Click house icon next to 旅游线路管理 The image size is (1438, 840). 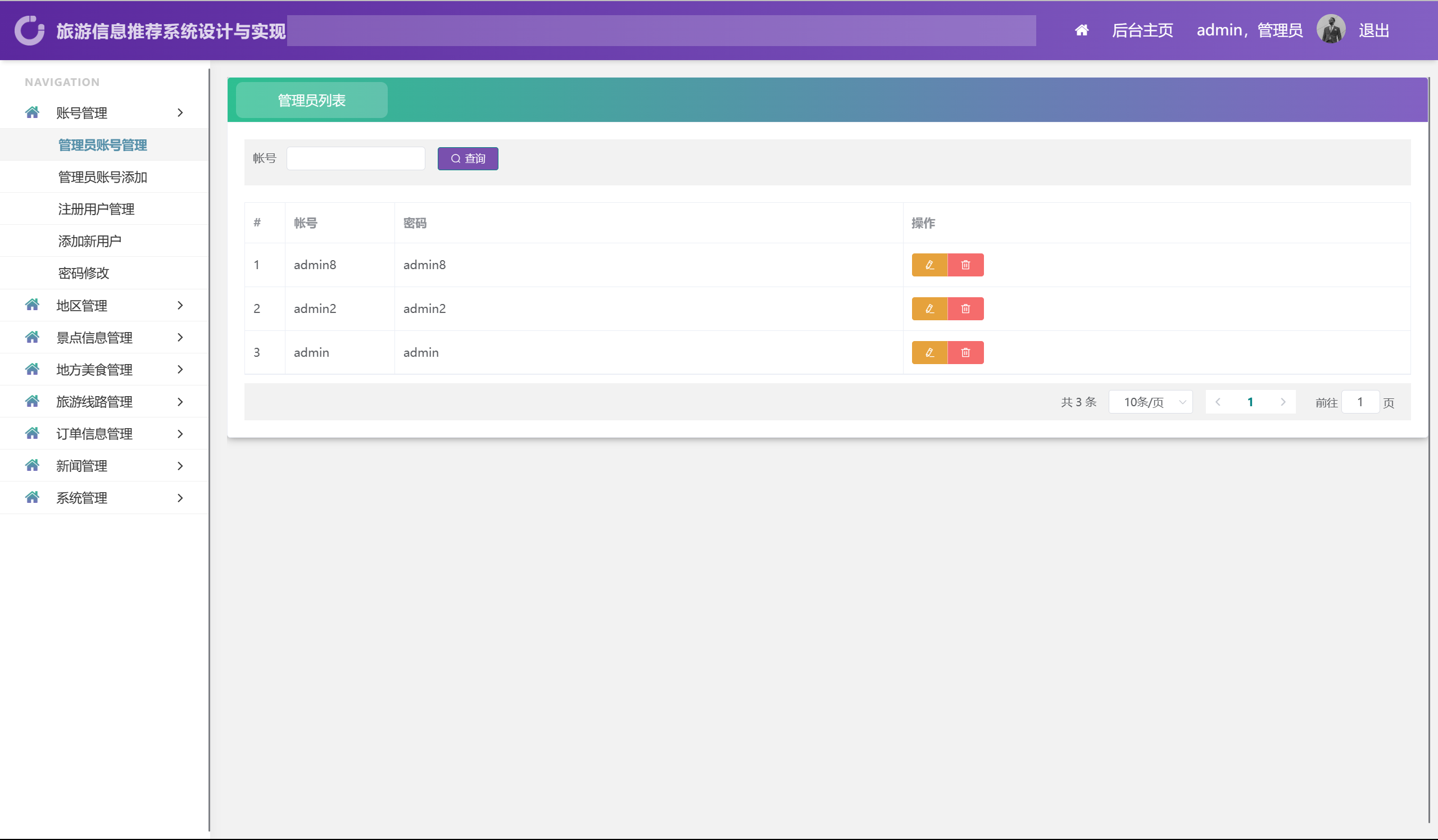[33, 402]
